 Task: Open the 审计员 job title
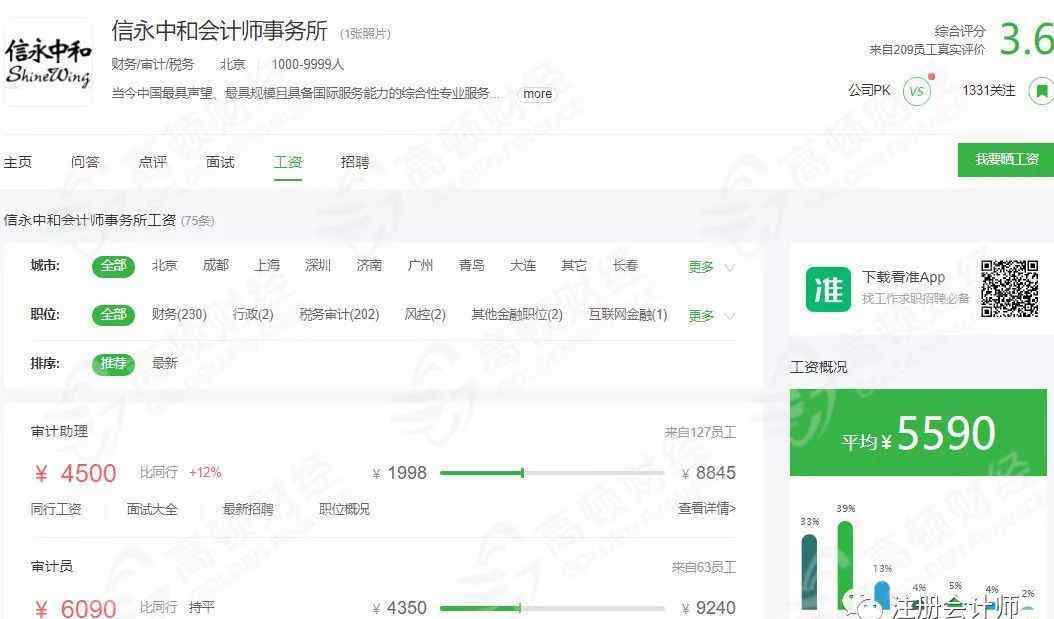pyautogui.click(x=52, y=567)
